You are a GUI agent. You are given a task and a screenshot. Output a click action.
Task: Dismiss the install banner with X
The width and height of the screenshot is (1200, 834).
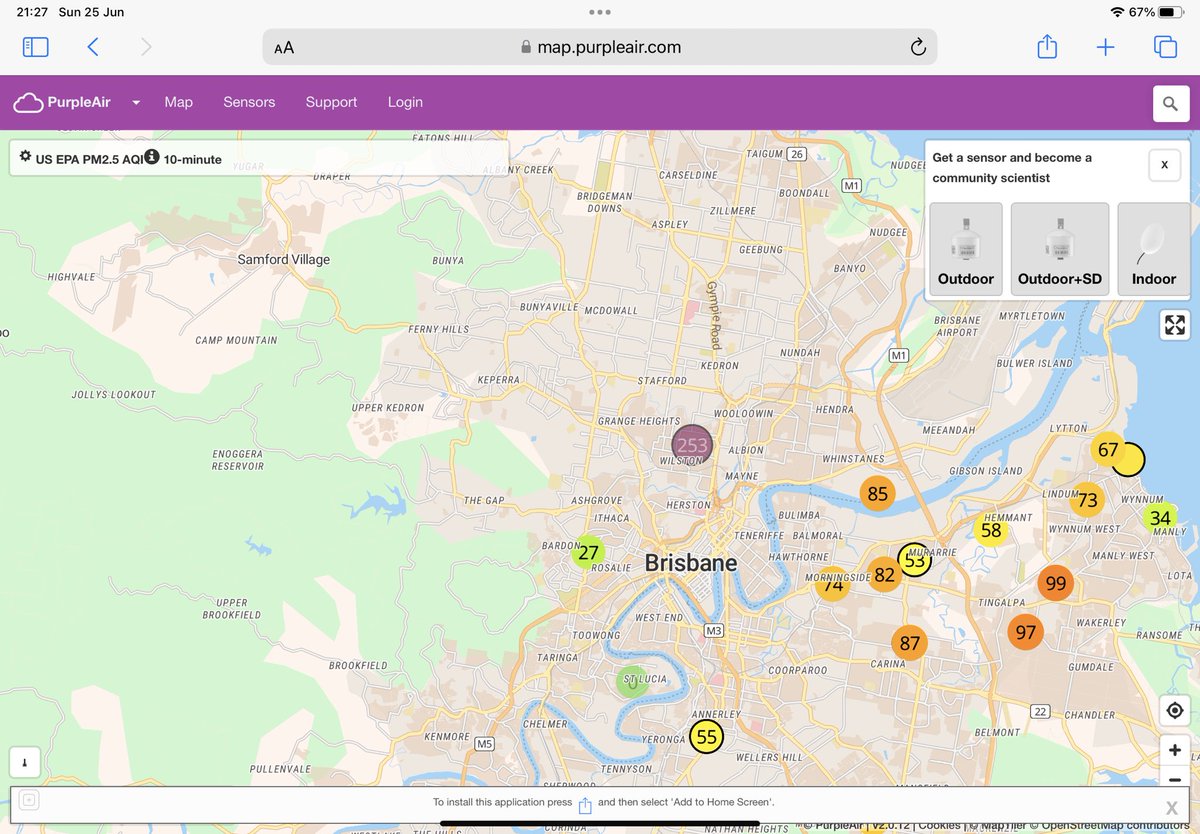1171,807
